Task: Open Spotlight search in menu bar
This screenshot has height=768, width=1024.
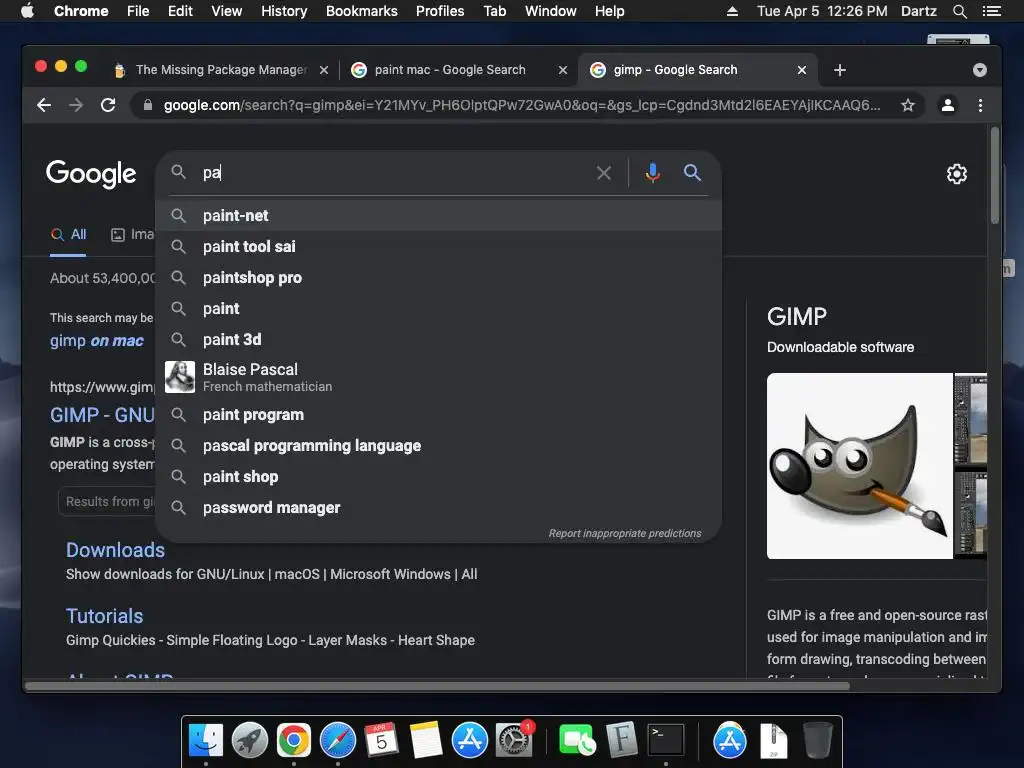Action: 959,11
